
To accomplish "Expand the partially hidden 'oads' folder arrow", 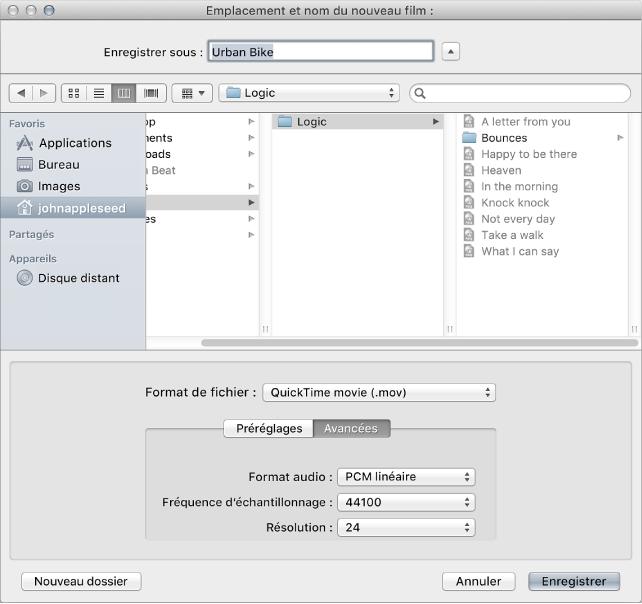I will (251, 154).
